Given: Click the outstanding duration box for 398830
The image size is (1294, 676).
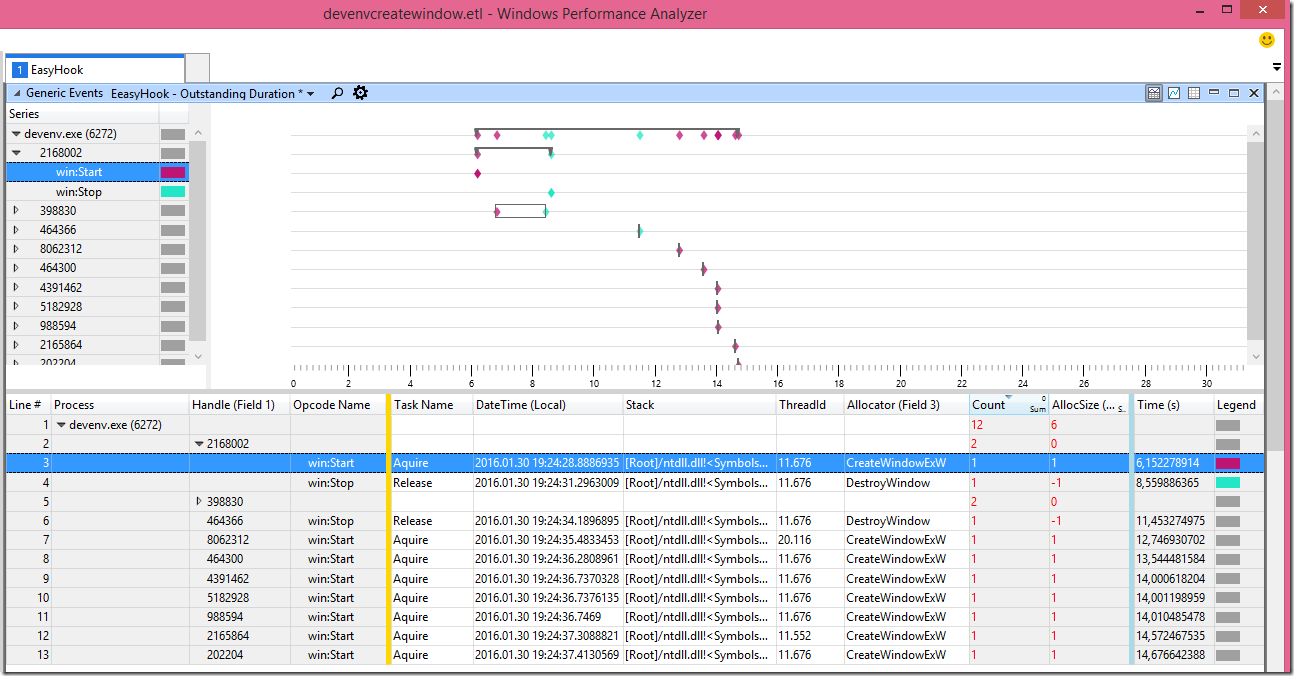Looking at the screenshot, I should [x=520, y=211].
